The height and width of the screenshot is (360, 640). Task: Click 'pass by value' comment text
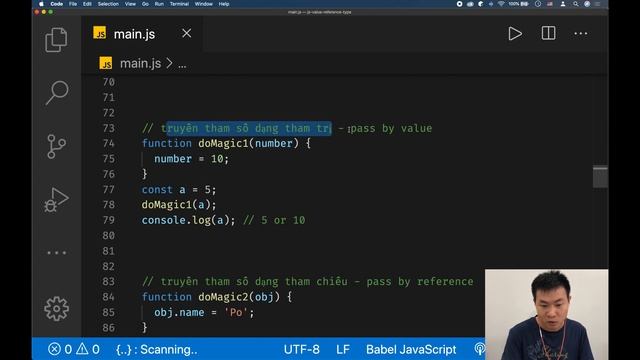click(391, 129)
